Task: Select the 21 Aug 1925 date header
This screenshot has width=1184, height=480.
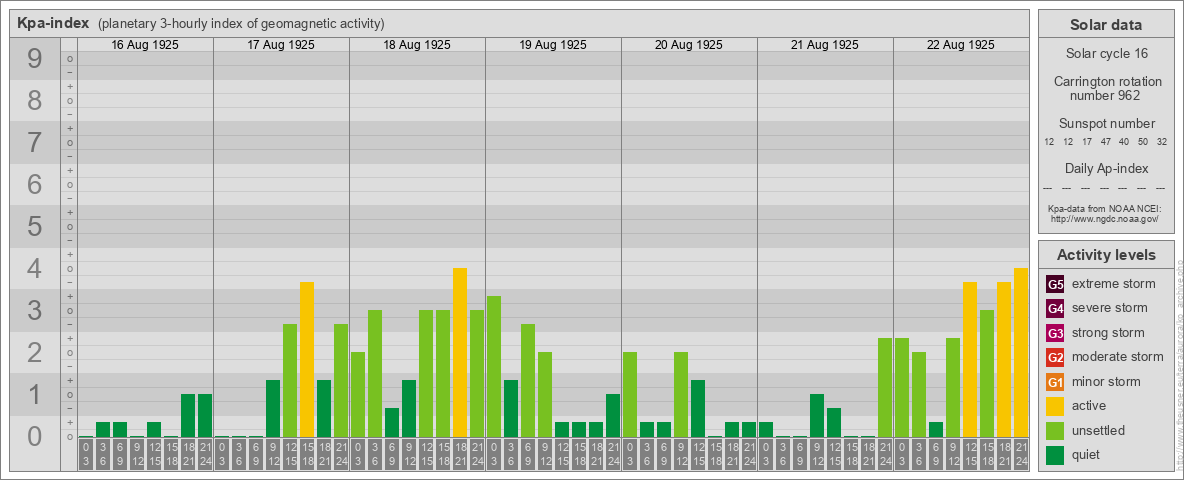Action: [x=825, y=45]
